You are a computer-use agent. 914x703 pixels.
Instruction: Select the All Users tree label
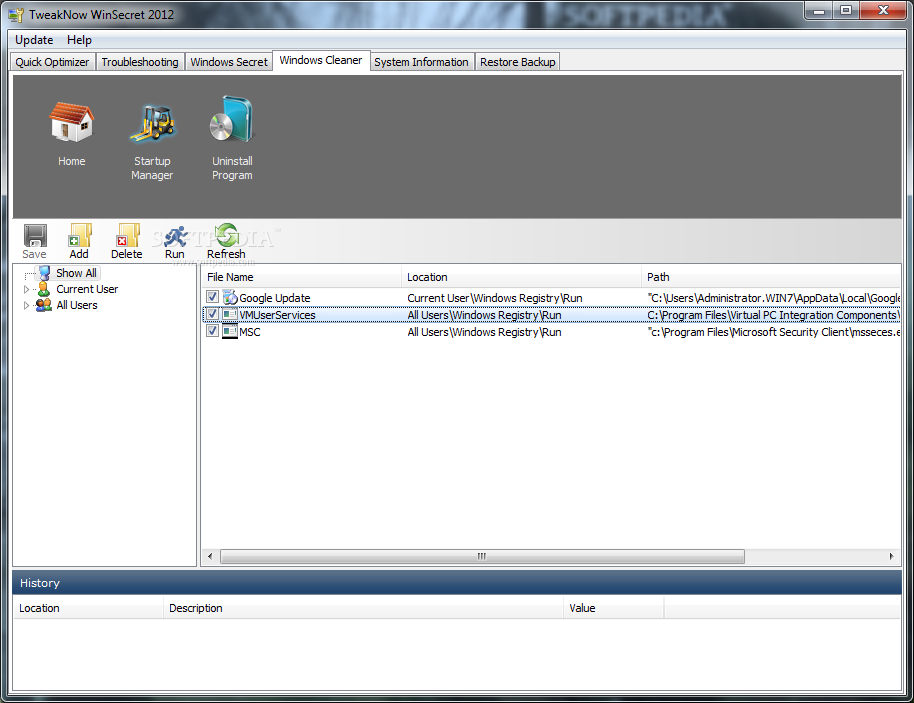[x=77, y=305]
